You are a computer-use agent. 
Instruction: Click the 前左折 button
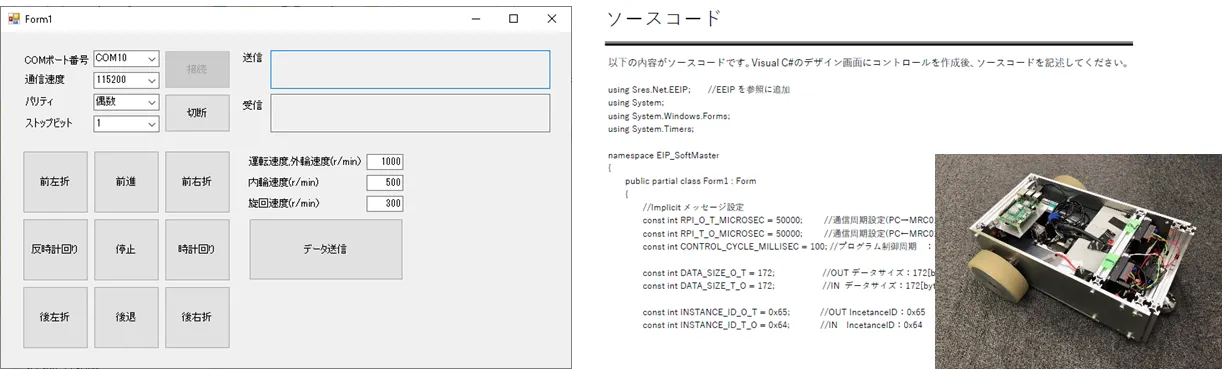click(x=55, y=182)
